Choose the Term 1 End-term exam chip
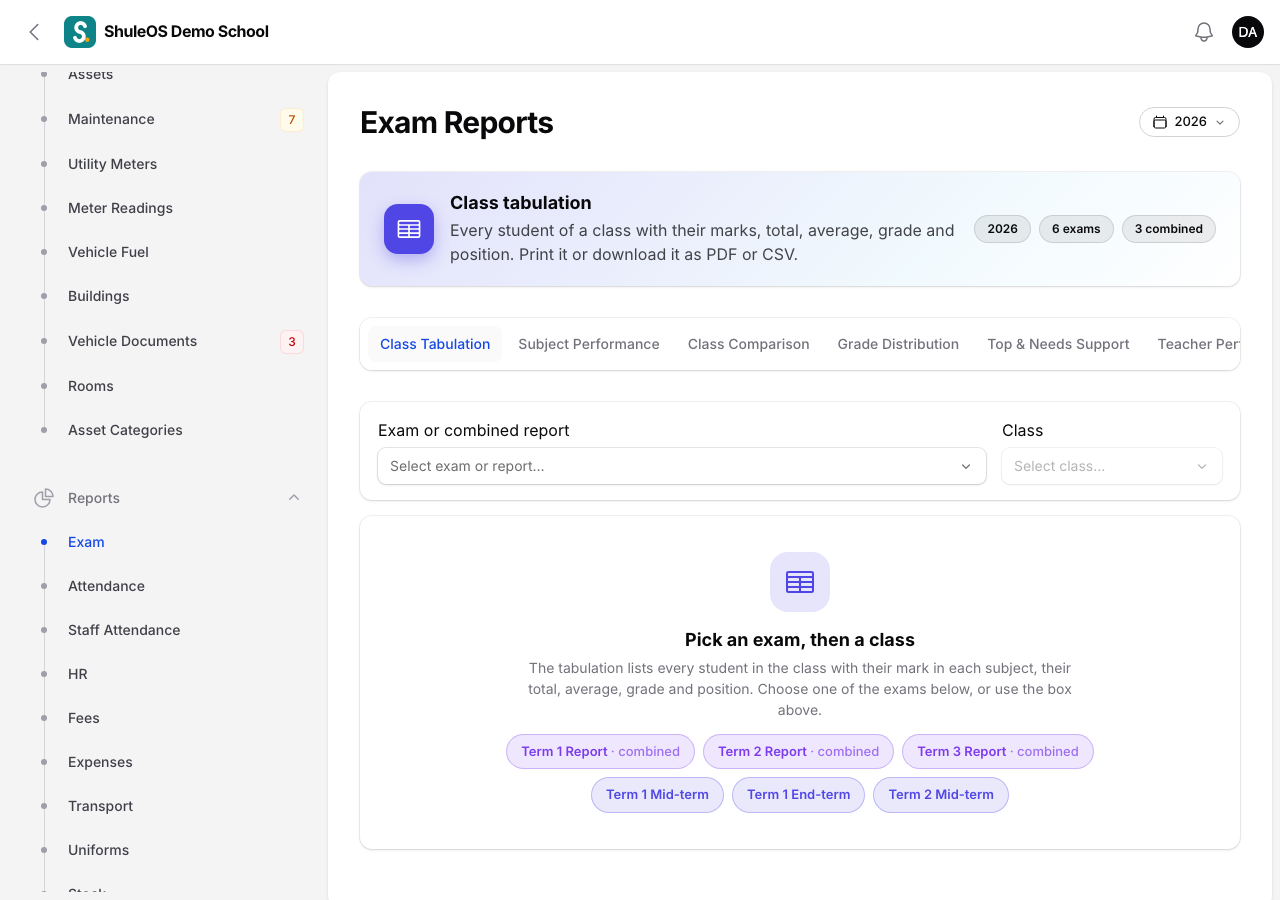The width and height of the screenshot is (1280, 900). click(x=798, y=795)
